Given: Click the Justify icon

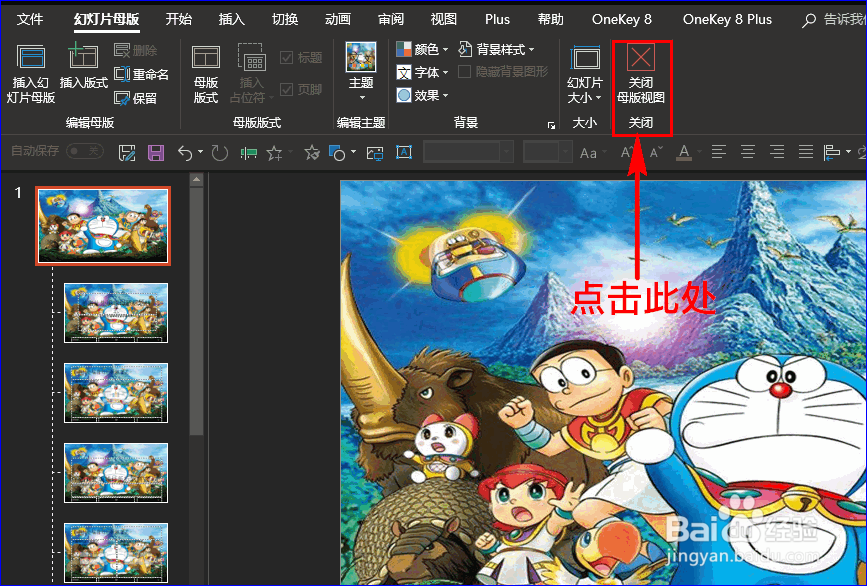Looking at the screenshot, I should coord(806,151).
